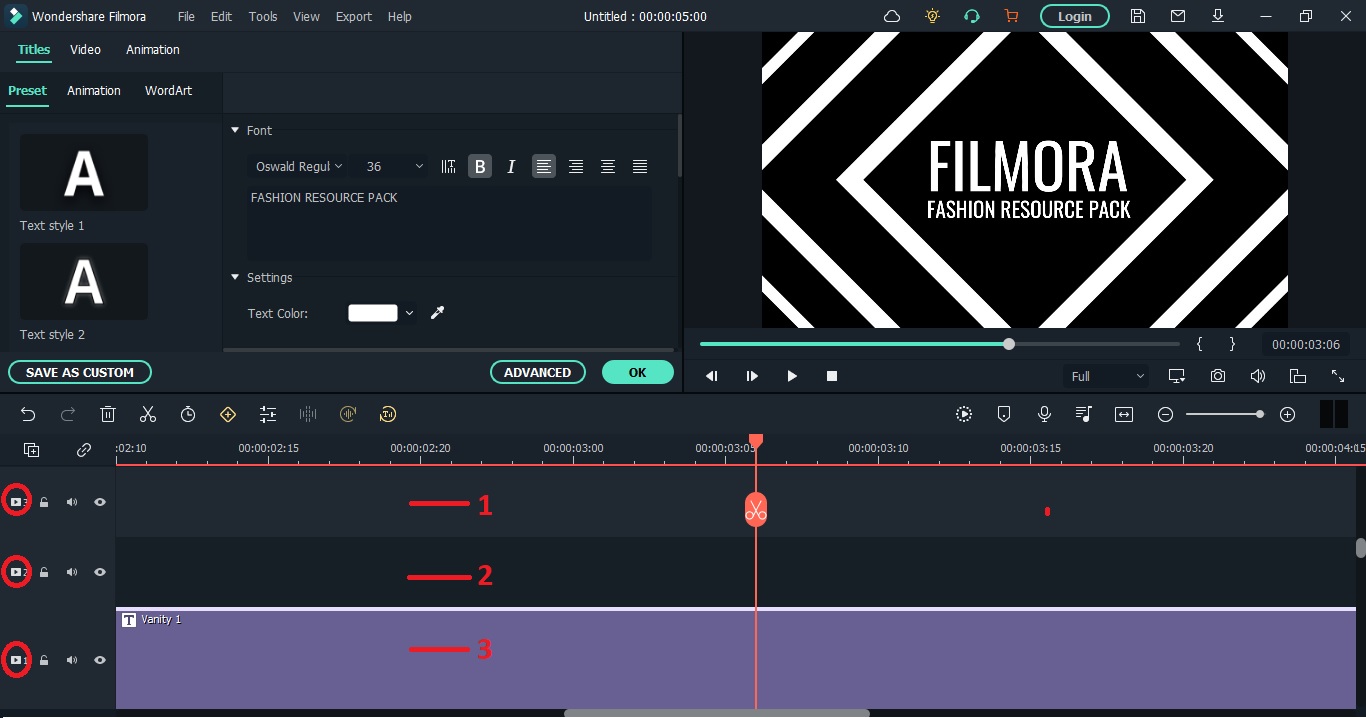This screenshot has height=718, width=1366.
Task: Open the Edit menu
Action: [221, 16]
